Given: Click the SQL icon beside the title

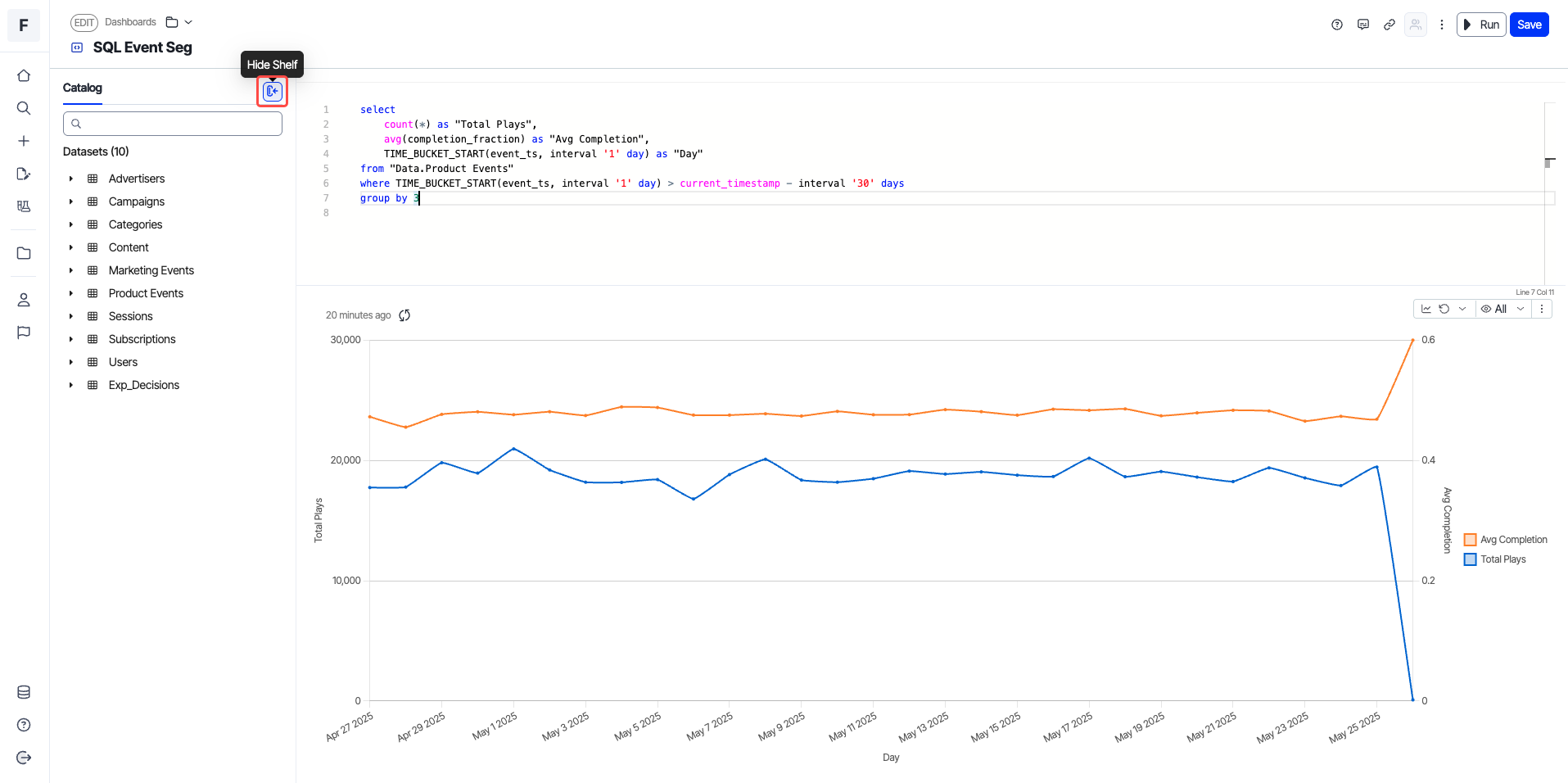Looking at the screenshot, I should click(x=77, y=48).
